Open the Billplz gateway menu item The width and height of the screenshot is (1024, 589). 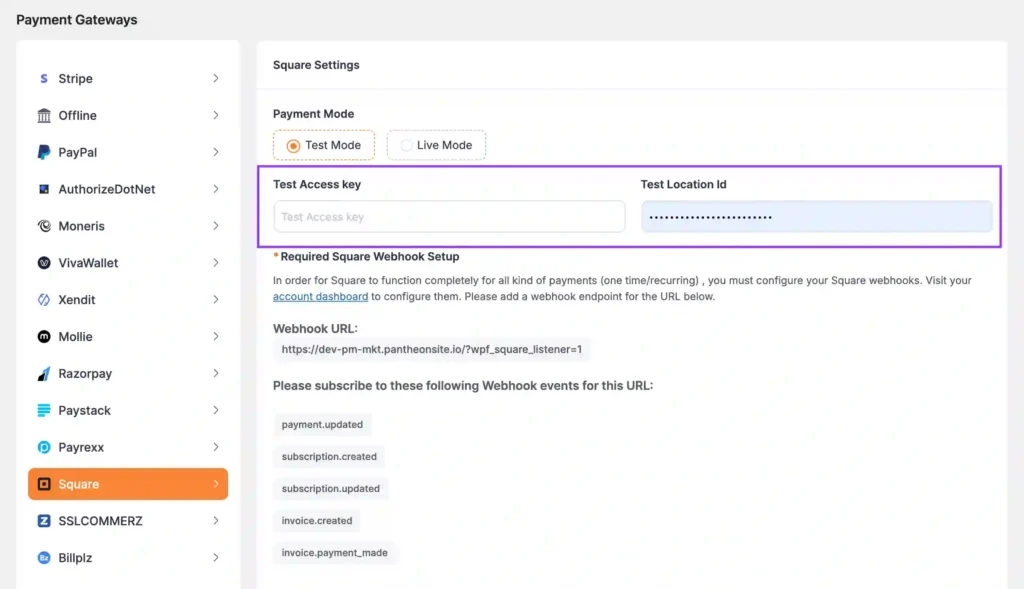pos(128,558)
